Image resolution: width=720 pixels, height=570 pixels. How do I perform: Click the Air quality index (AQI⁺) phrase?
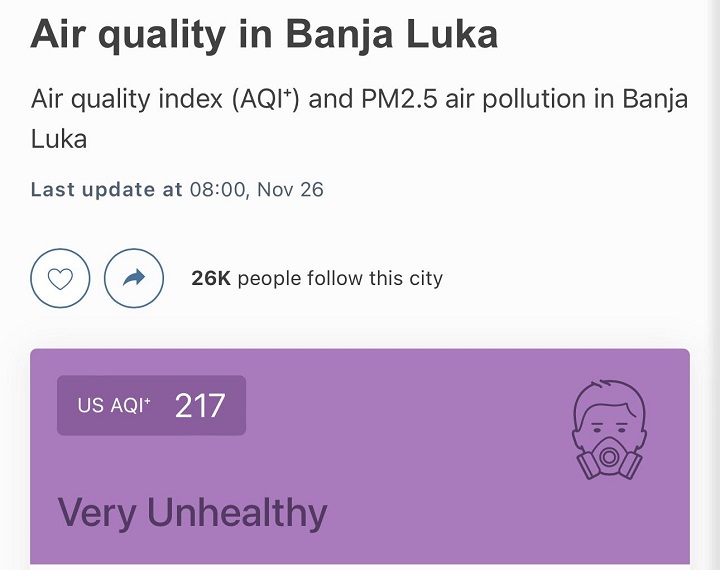[165, 99]
